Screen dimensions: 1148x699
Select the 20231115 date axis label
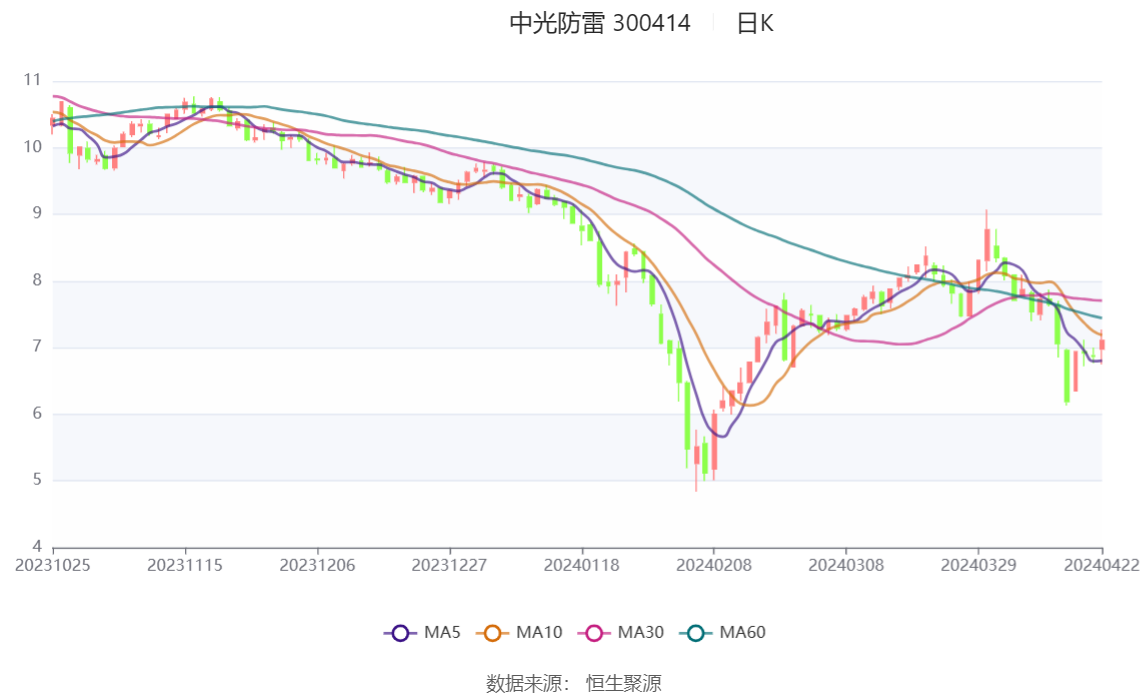(184, 565)
